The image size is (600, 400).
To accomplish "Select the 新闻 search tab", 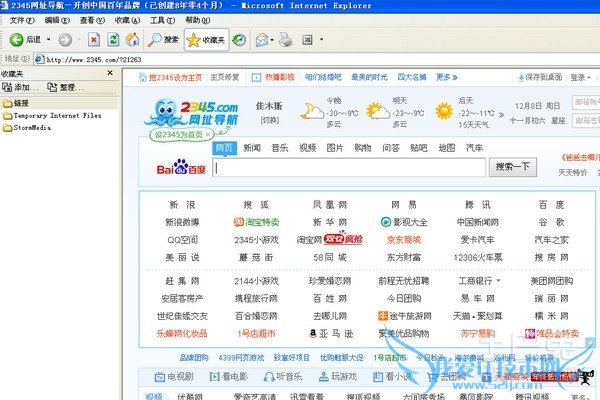I will pos(252,148).
